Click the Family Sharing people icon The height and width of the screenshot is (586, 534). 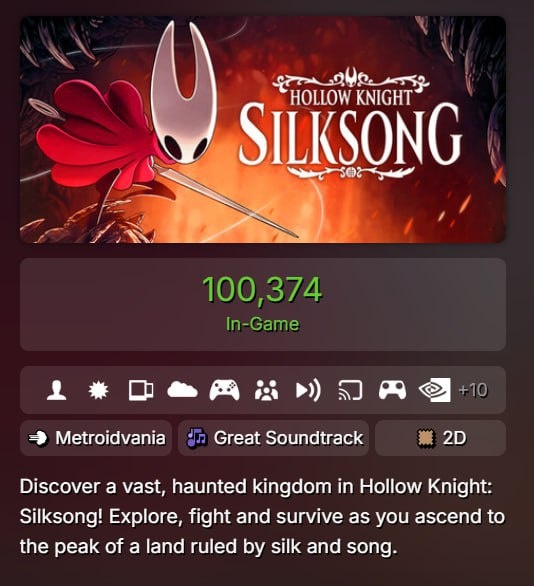click(266, 390)
